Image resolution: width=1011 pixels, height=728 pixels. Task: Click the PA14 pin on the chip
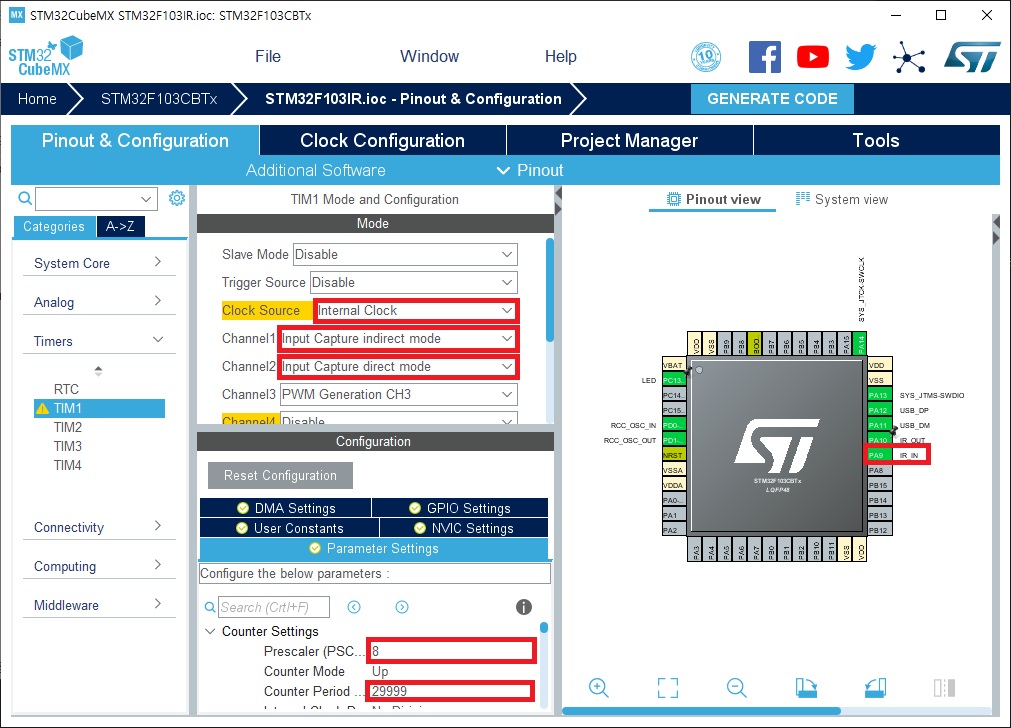click(x=860, y=344)
